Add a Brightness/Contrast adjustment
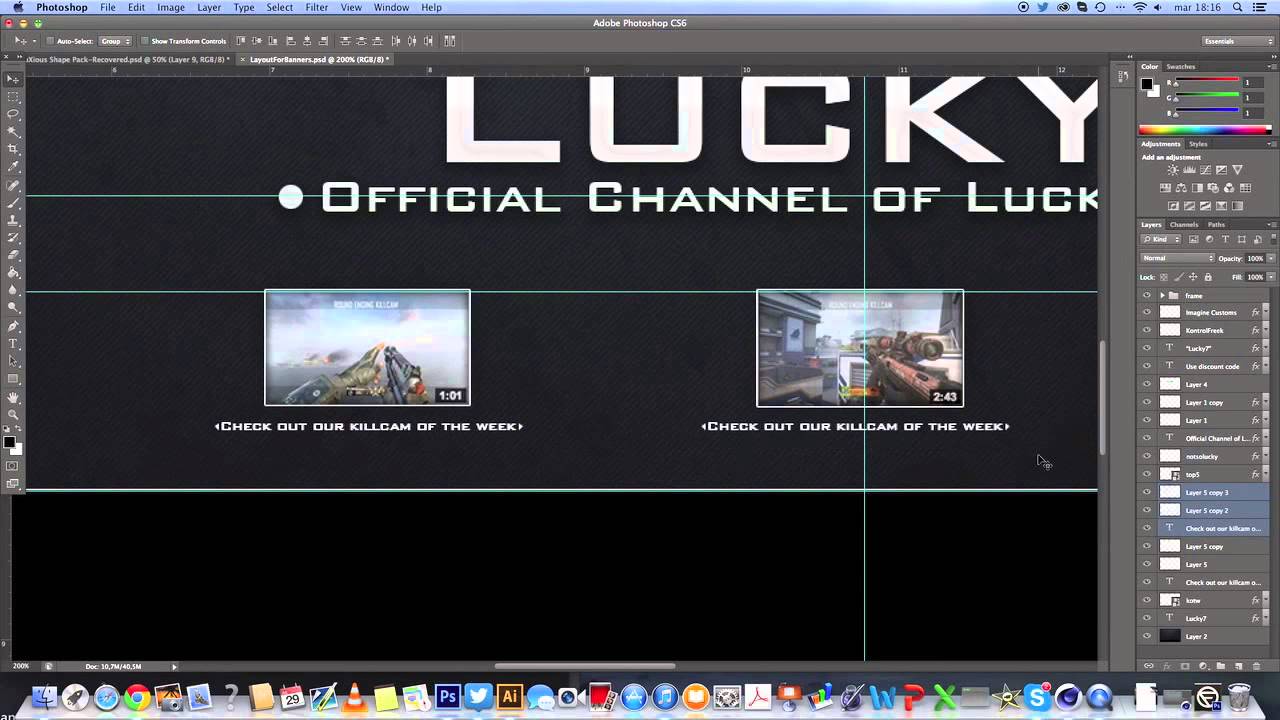This screenshot has height=720, width=1280. (1173, 170)
